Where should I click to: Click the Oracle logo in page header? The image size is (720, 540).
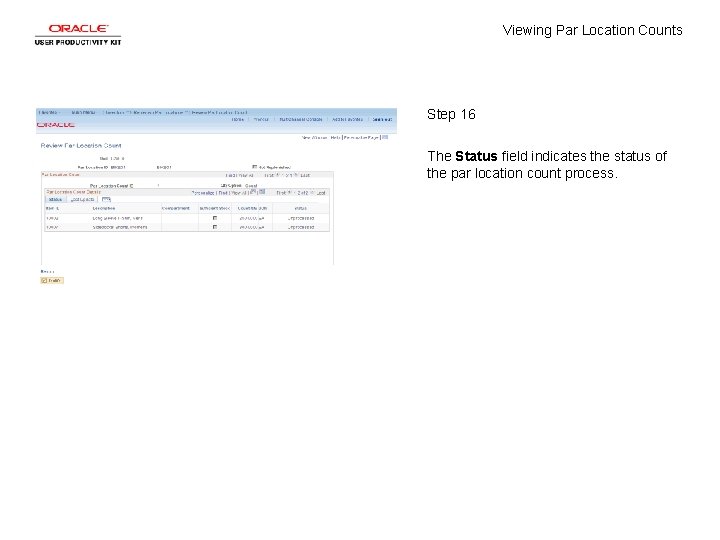[56, 125]
